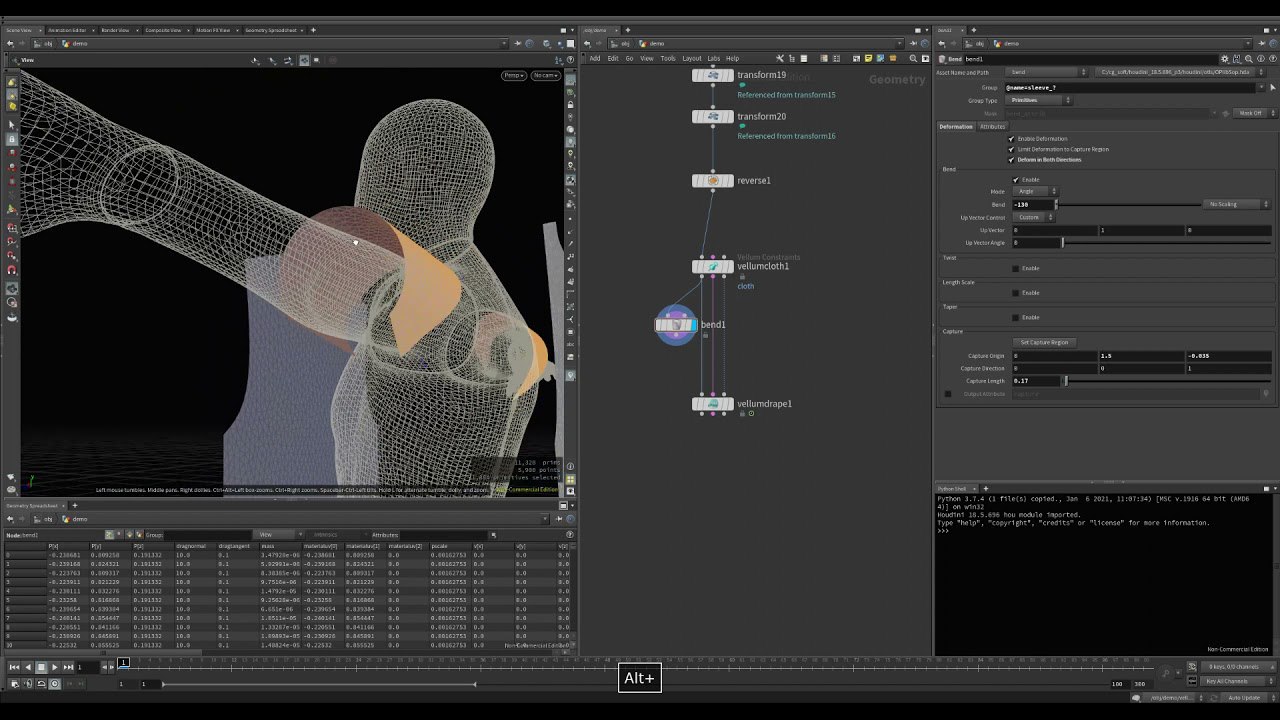1280x720 pixels.
Task: Select the vellumdrape1 node in network
Action: pos(713,404)
